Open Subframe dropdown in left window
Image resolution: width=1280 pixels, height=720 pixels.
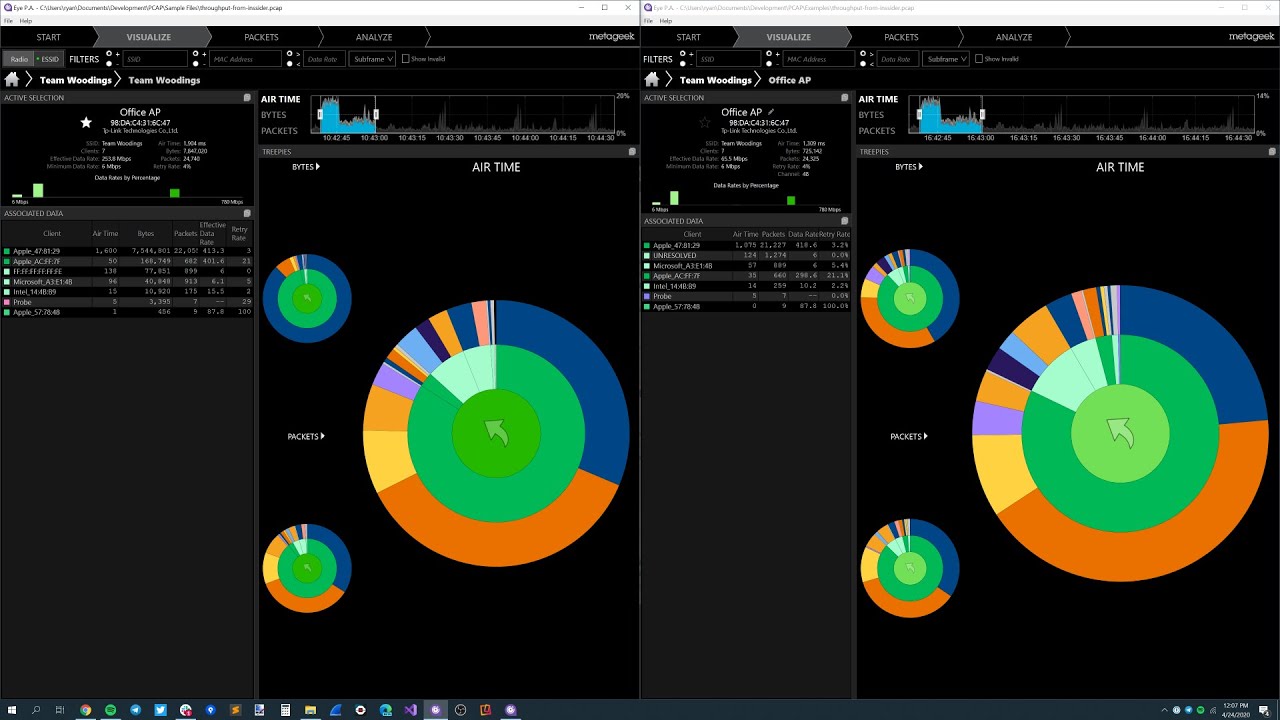point(372,59)
